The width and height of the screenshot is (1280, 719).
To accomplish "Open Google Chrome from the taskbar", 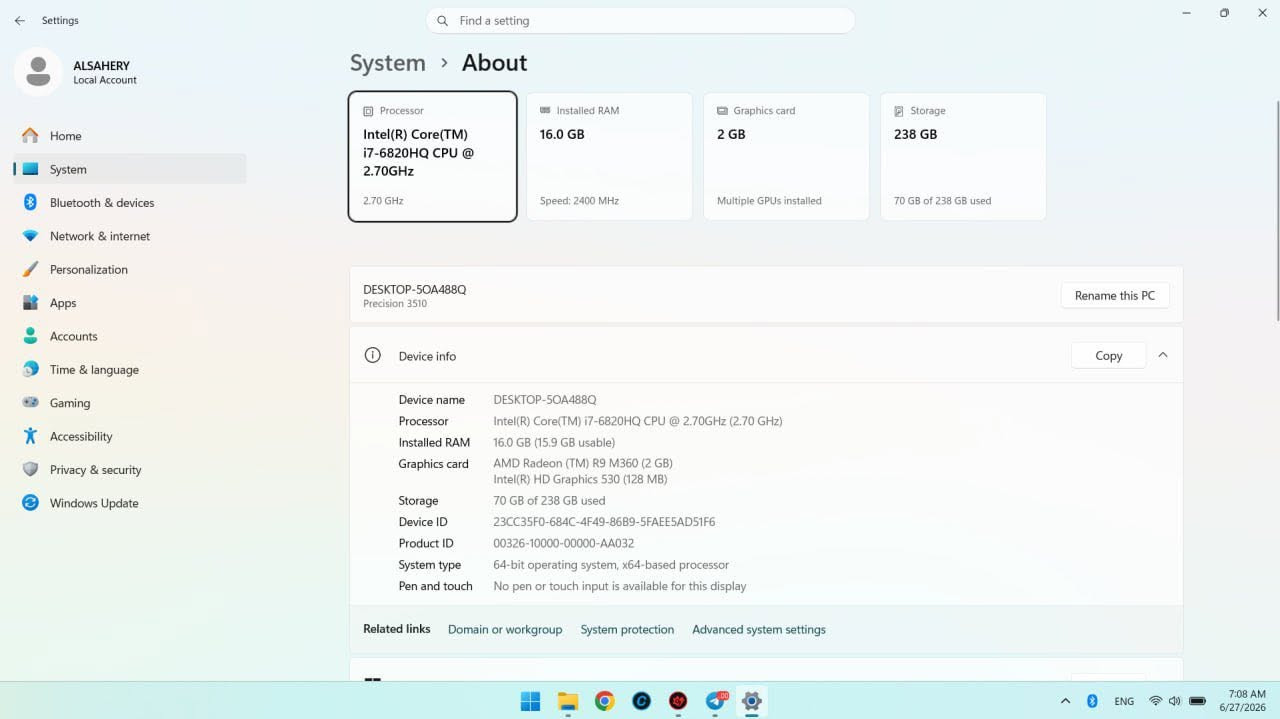I will click(x=605, y=701).
